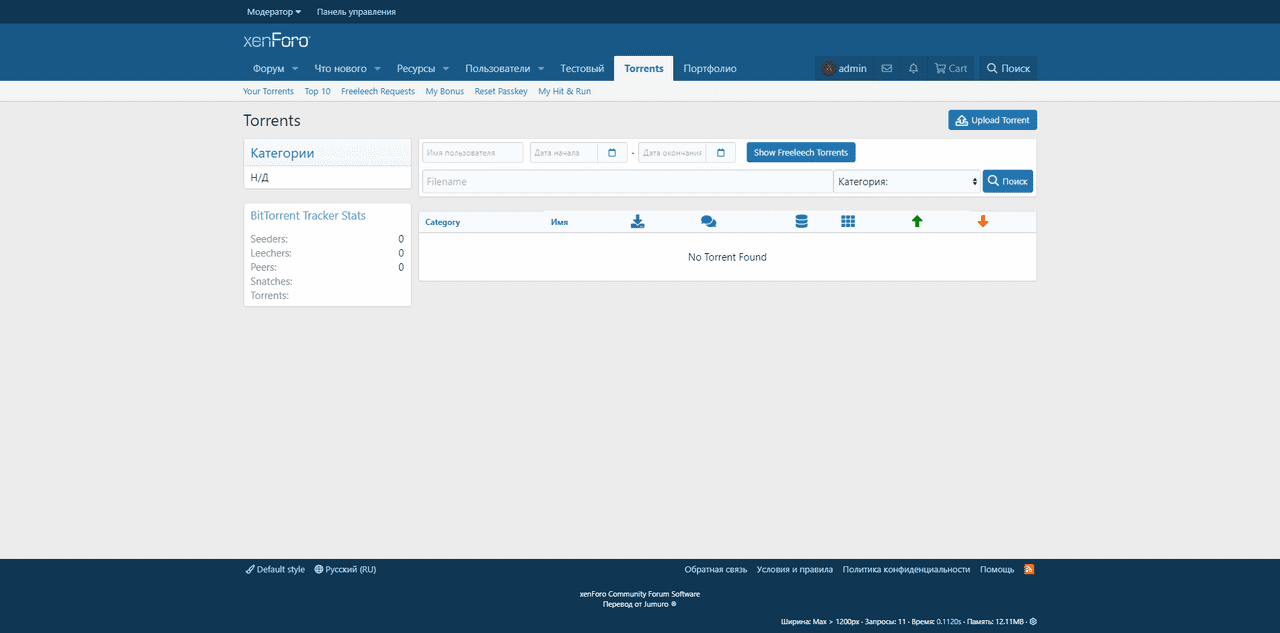Open end date calendar picker

720,153
